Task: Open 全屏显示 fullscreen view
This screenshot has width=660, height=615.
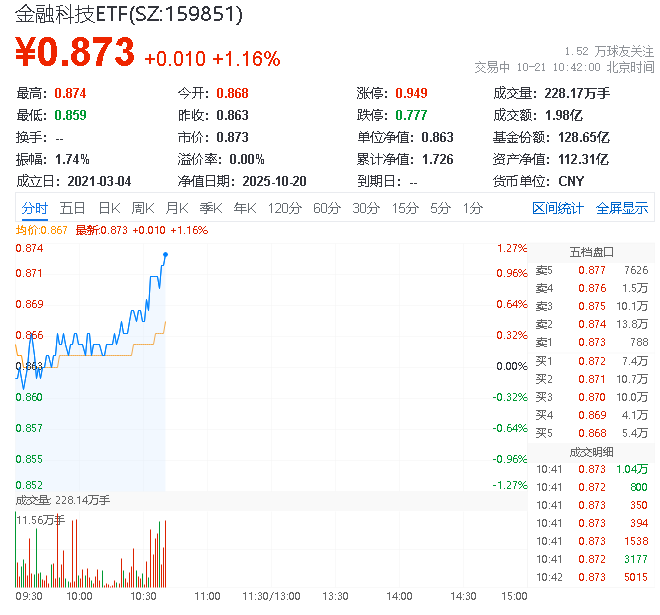Action: click(622, 208)
